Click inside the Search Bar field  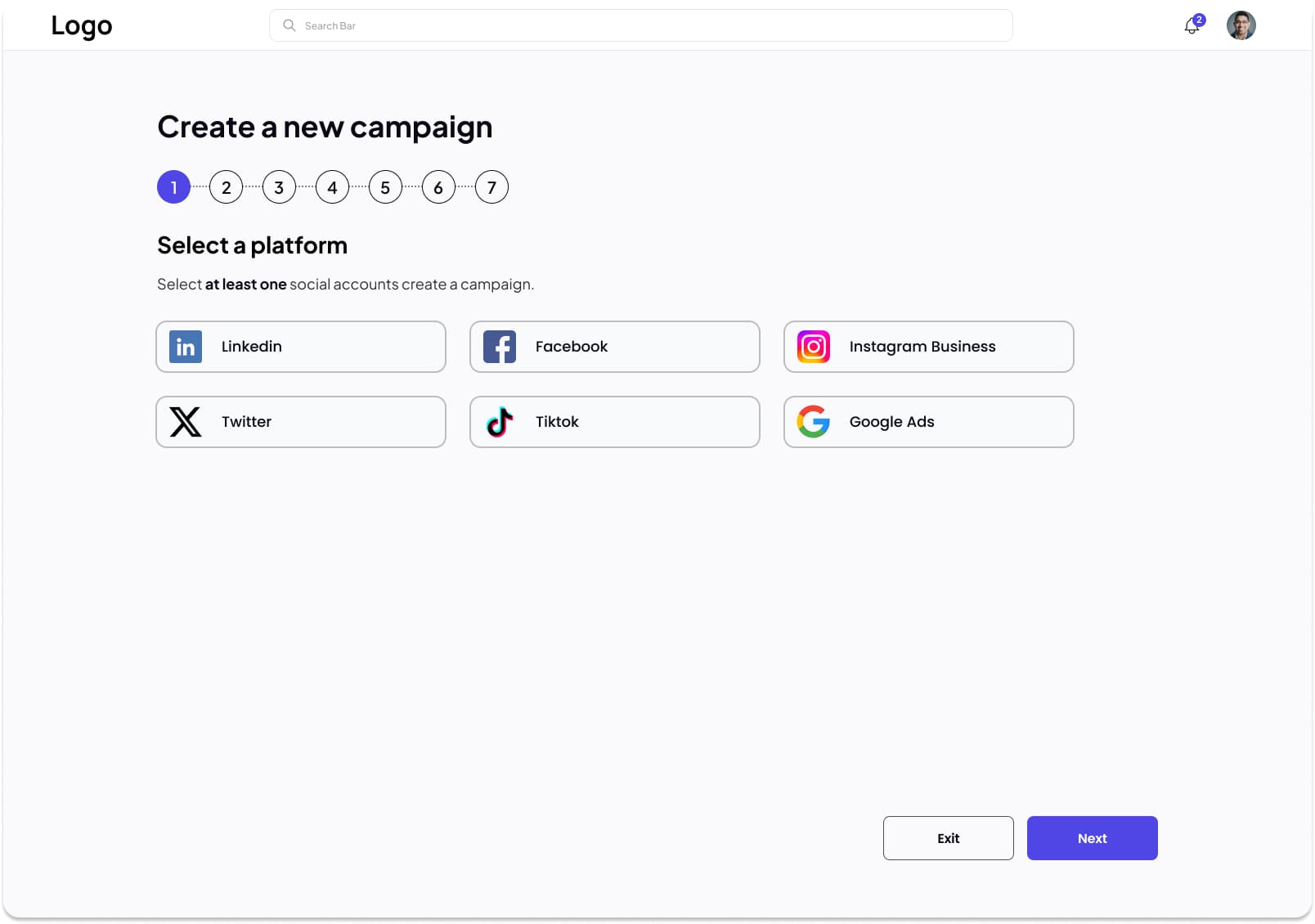pos(572,25)
